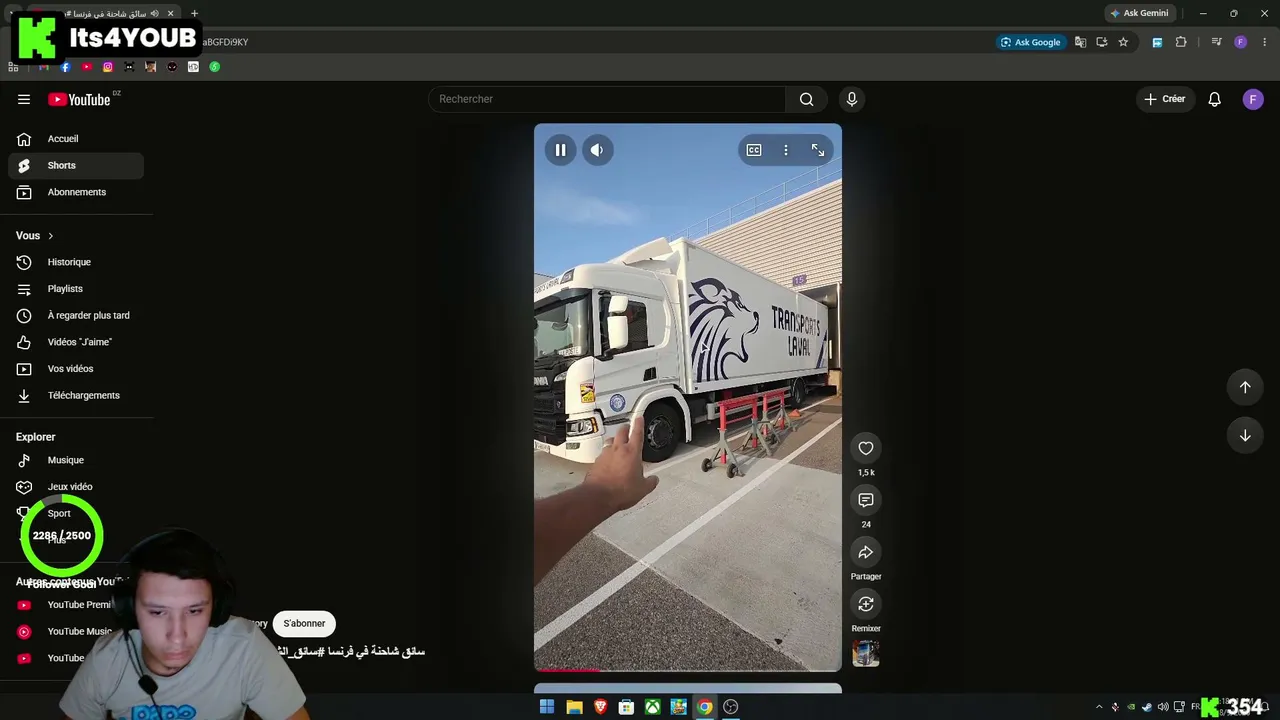The height and width of the screenshot is (720, 1280).
Task: Open the media controls icon
Action: point(1216,42)
